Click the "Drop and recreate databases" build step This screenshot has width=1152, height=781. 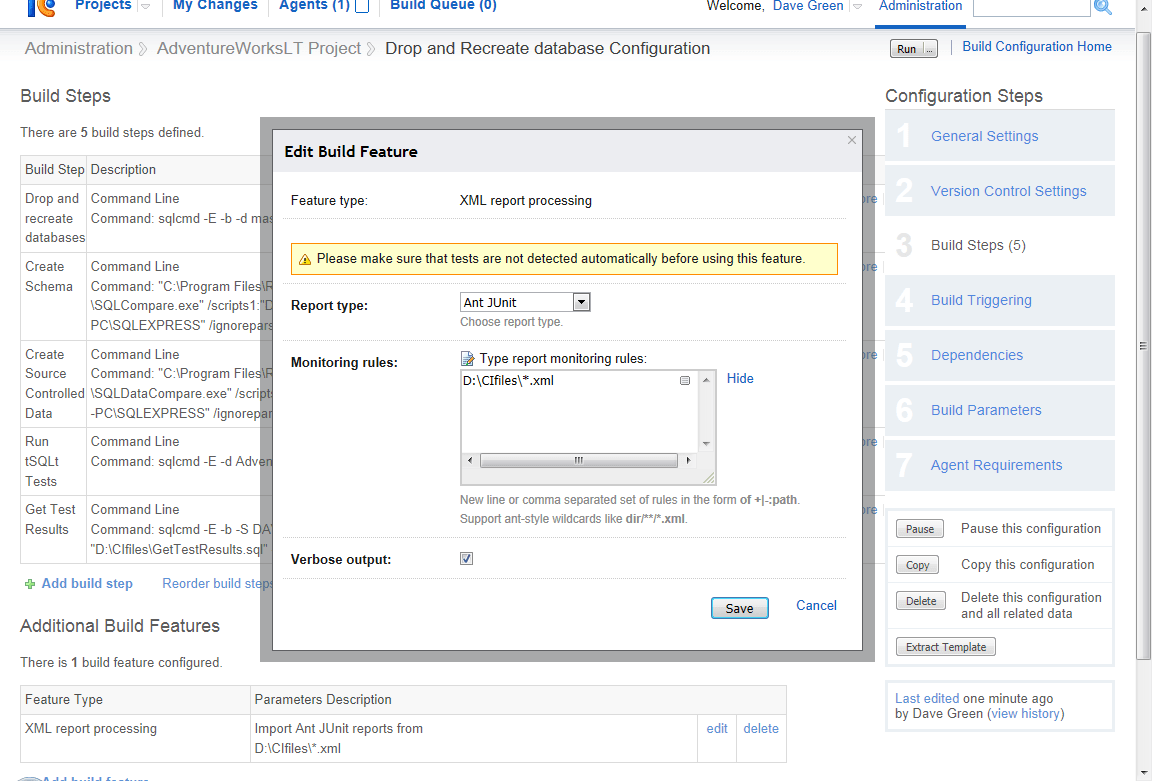point(54,218)
